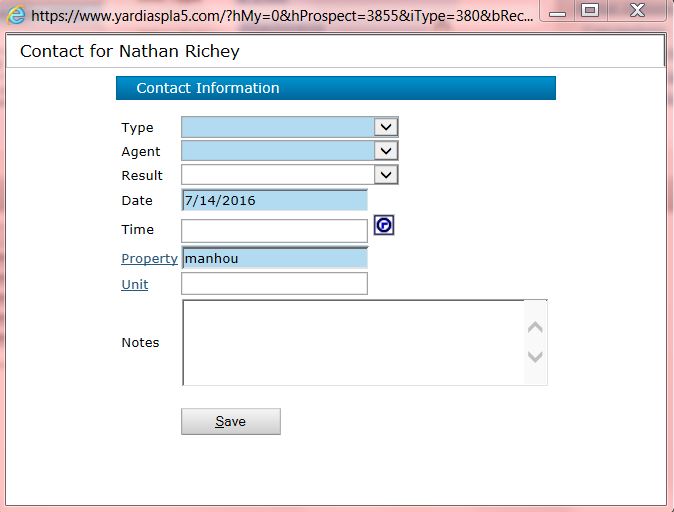Open the Unit link

pos(135,284)
